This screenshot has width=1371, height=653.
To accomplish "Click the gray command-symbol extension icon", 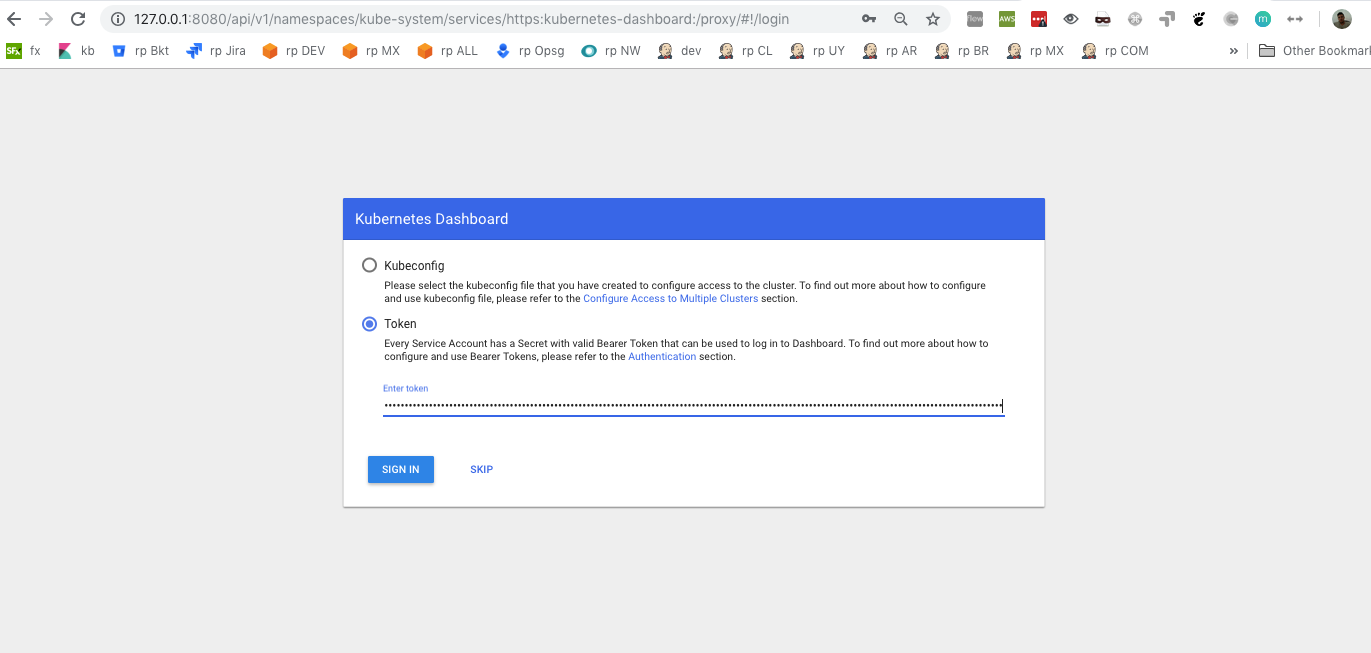I will coord(1135,19).
